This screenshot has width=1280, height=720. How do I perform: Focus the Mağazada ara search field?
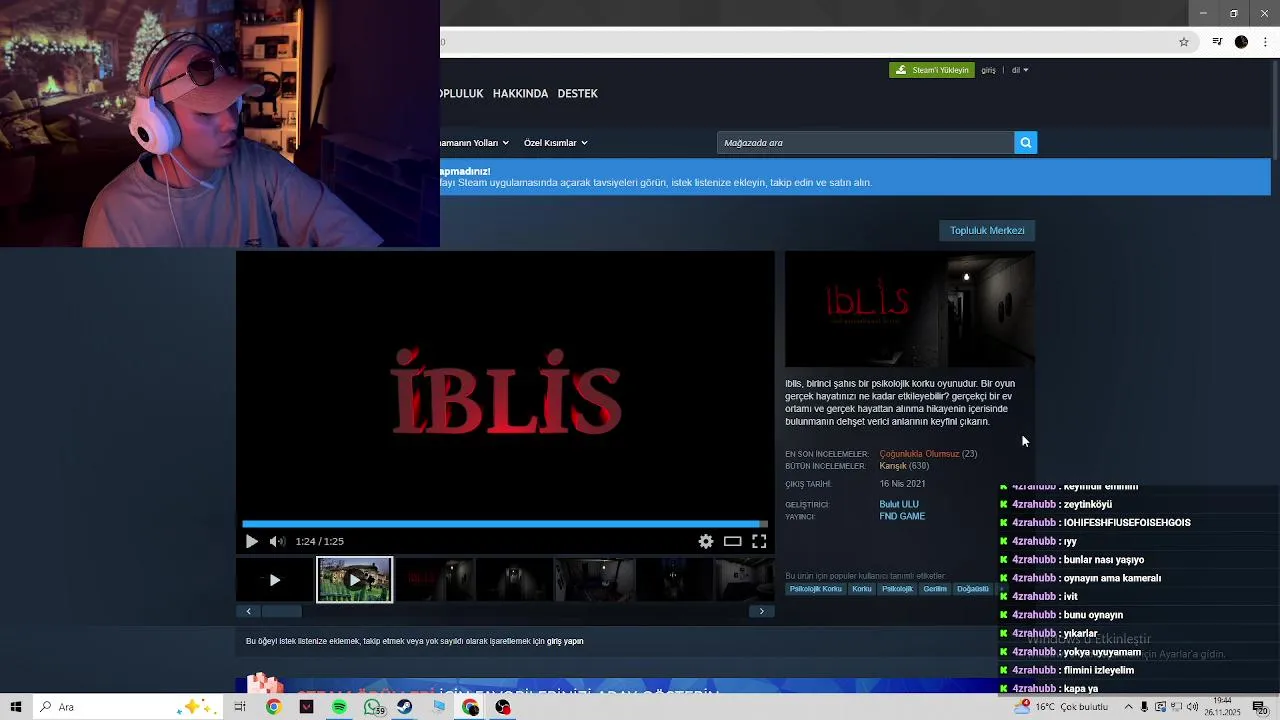866,143
